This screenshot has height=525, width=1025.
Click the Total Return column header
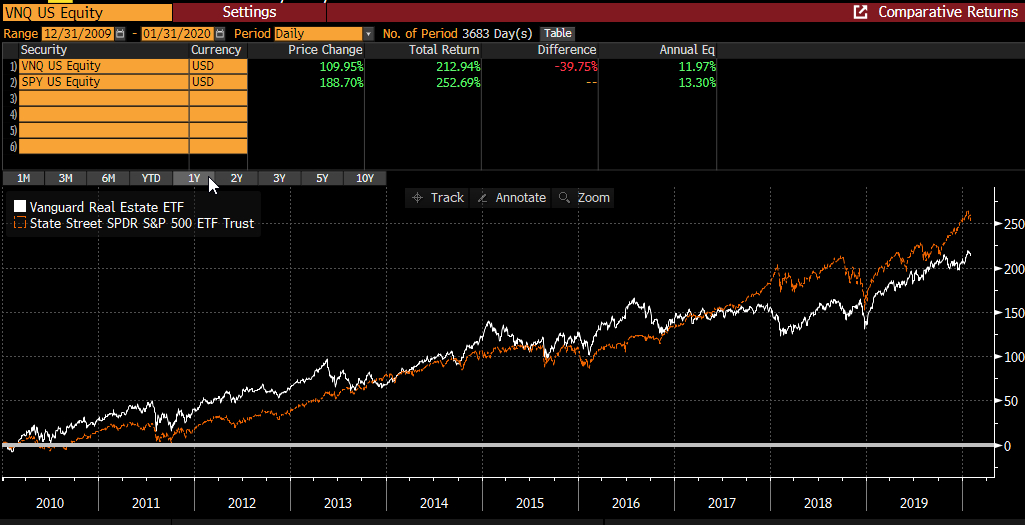pyautogui.click(x=444, y=50)
